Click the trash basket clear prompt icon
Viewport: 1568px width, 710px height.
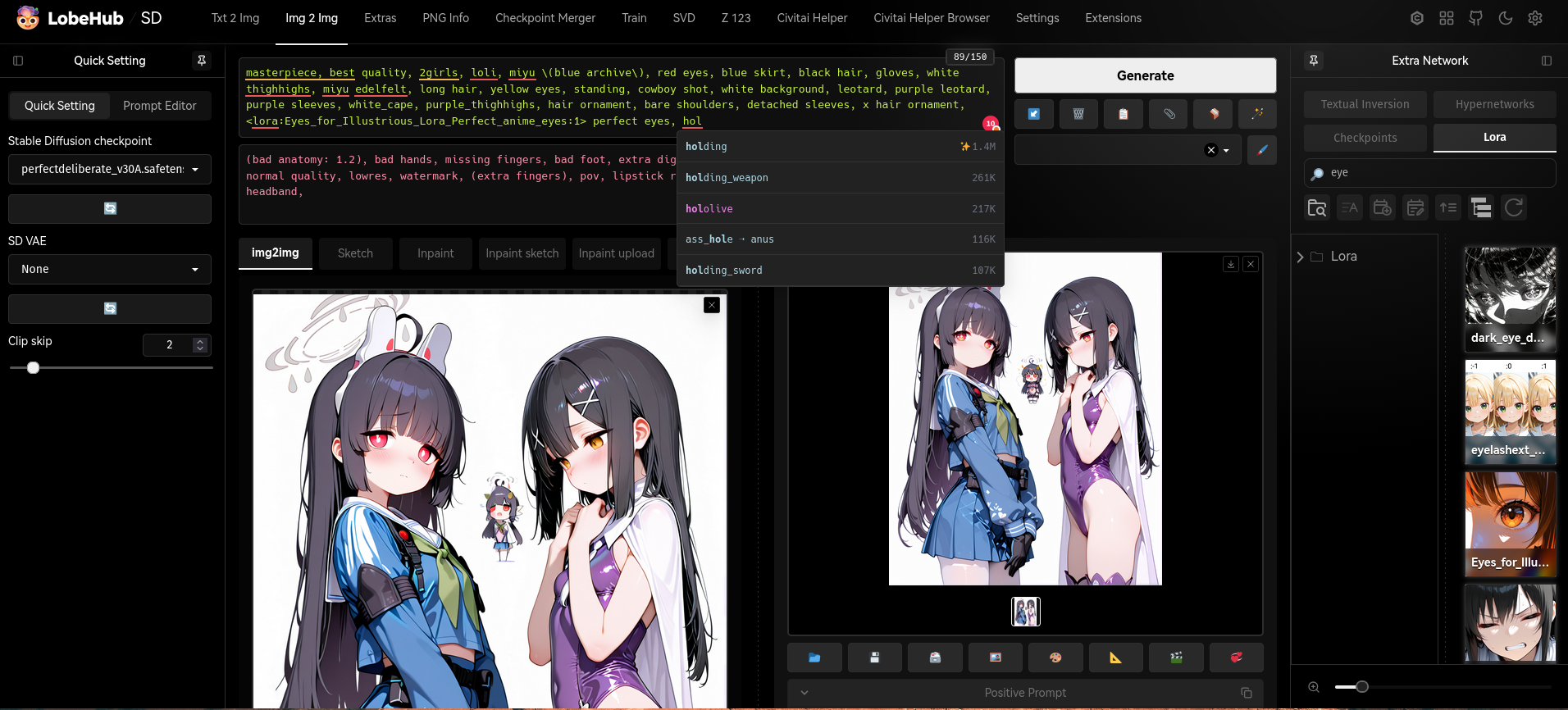1078,114
